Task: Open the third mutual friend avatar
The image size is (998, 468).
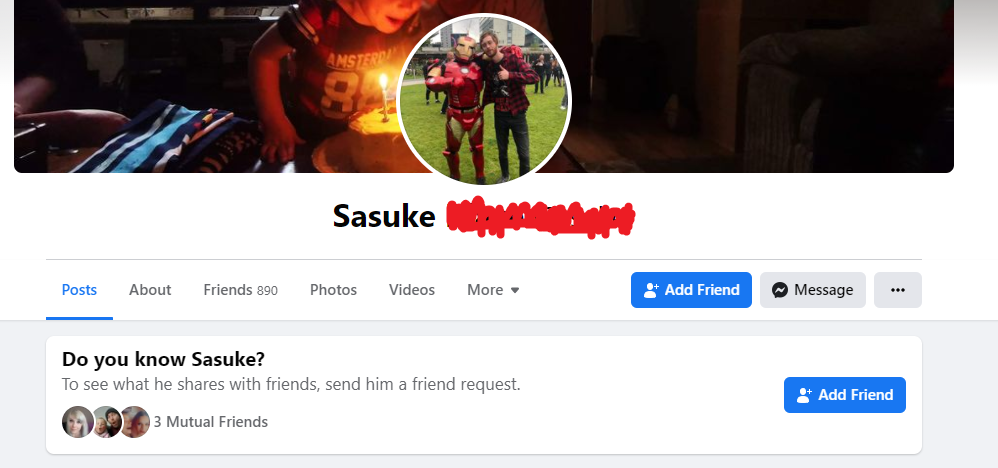Action: 135,422
